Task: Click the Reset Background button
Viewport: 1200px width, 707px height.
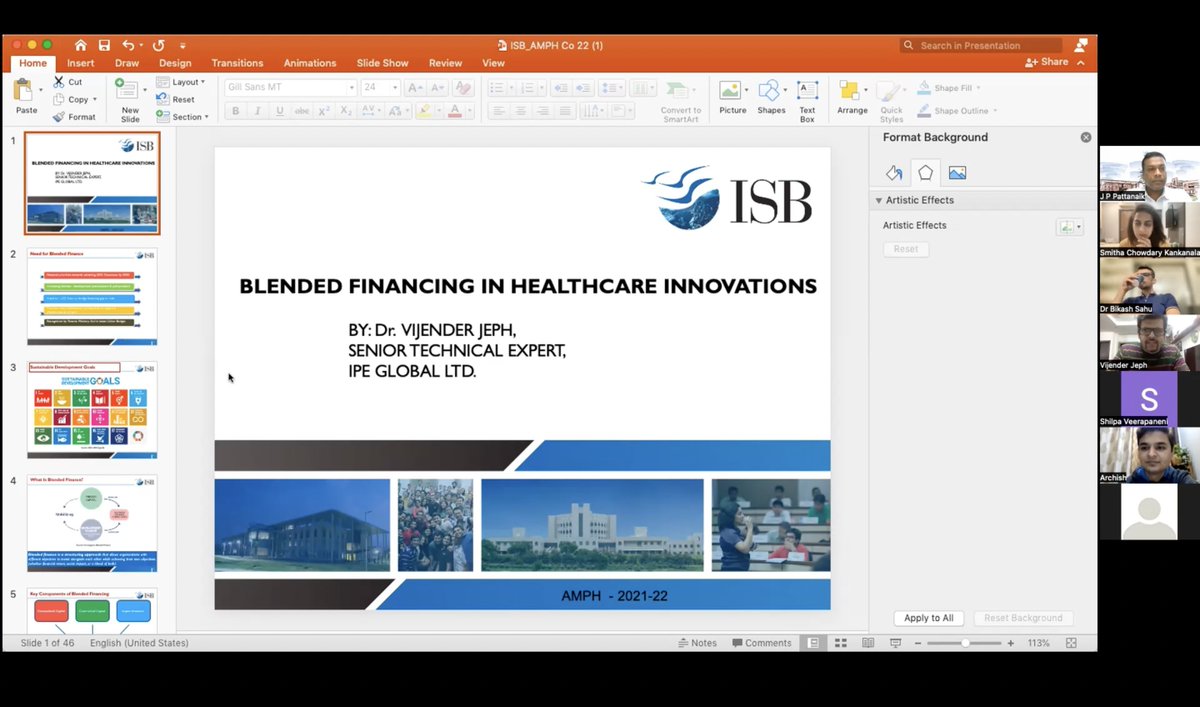Action: click(1023, 618)
